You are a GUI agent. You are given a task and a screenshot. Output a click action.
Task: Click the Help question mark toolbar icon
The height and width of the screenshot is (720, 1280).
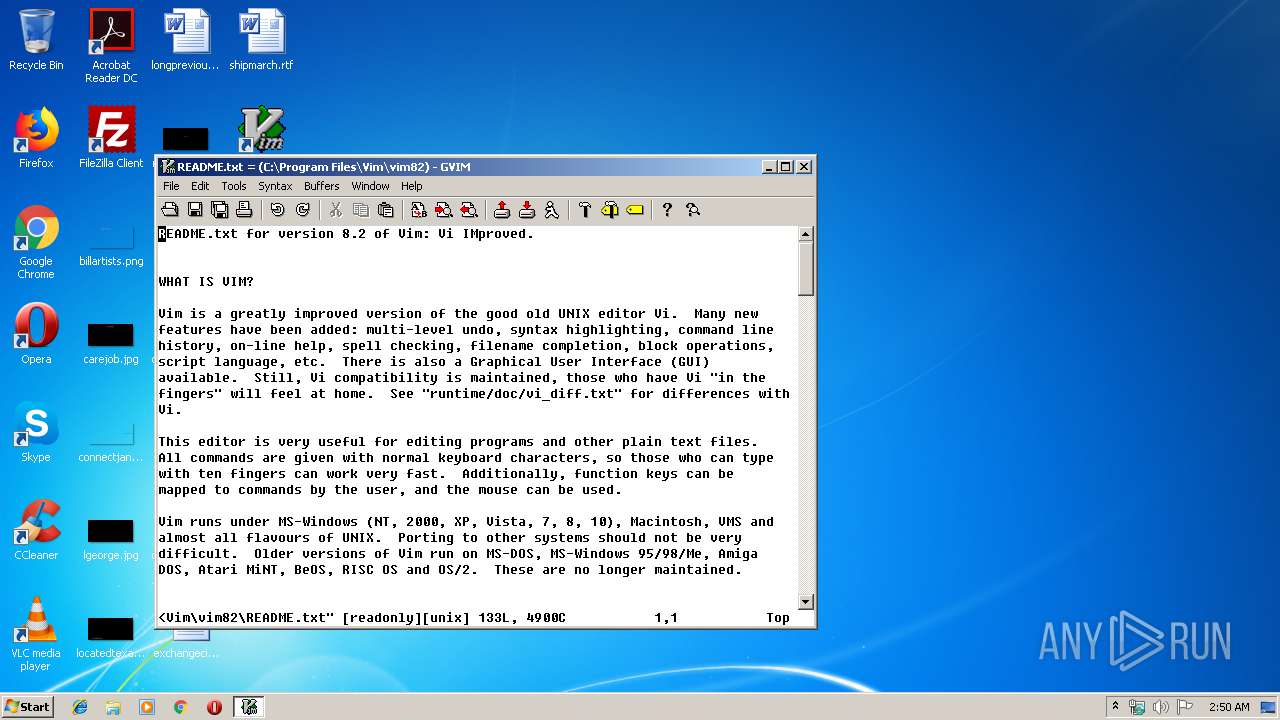(667, 210)
